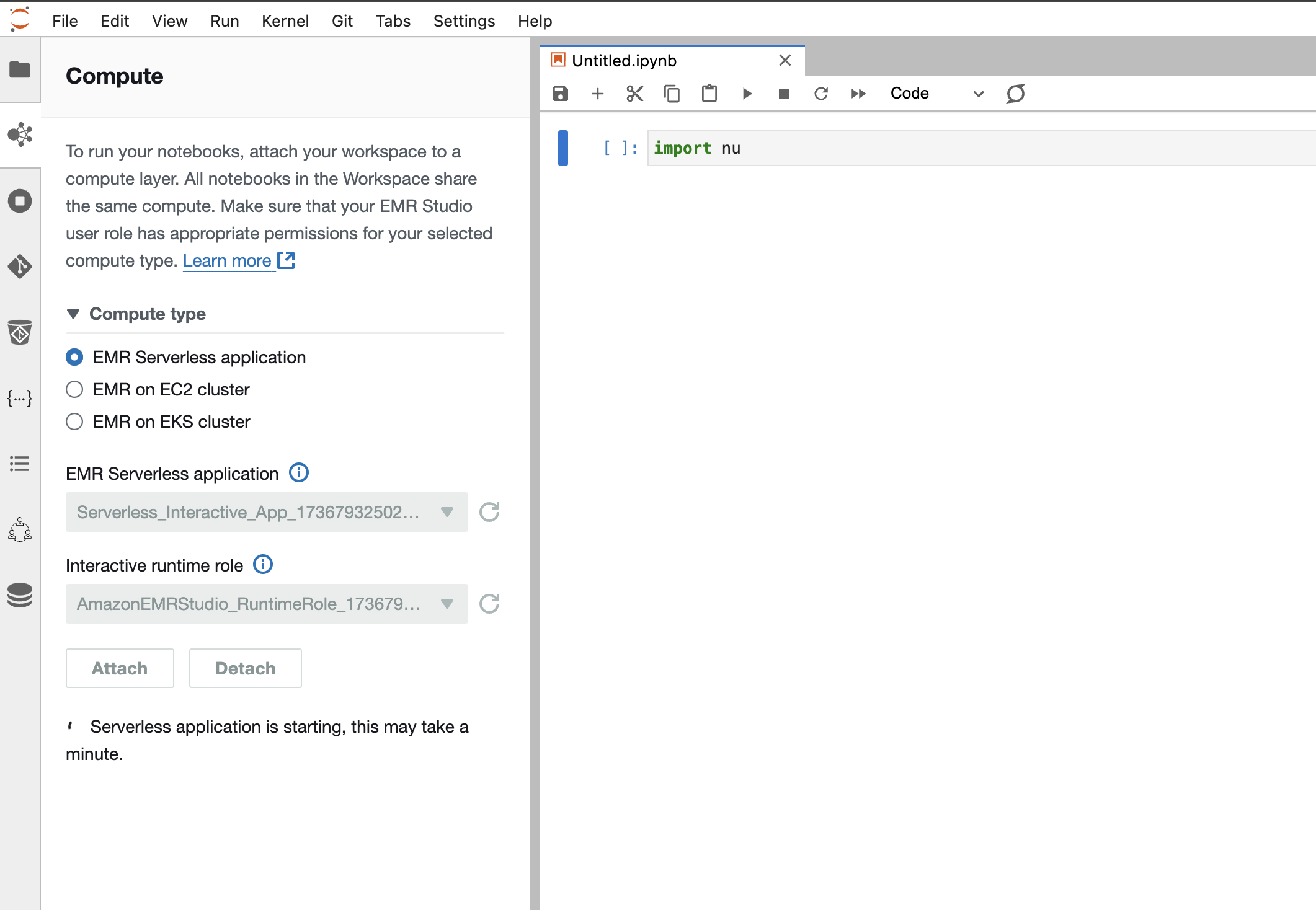The height and width of the screenshot is (910, 1316).
Task: Open the code snippets braces icon
Action: pyautogui.click(x=20, y=398)
